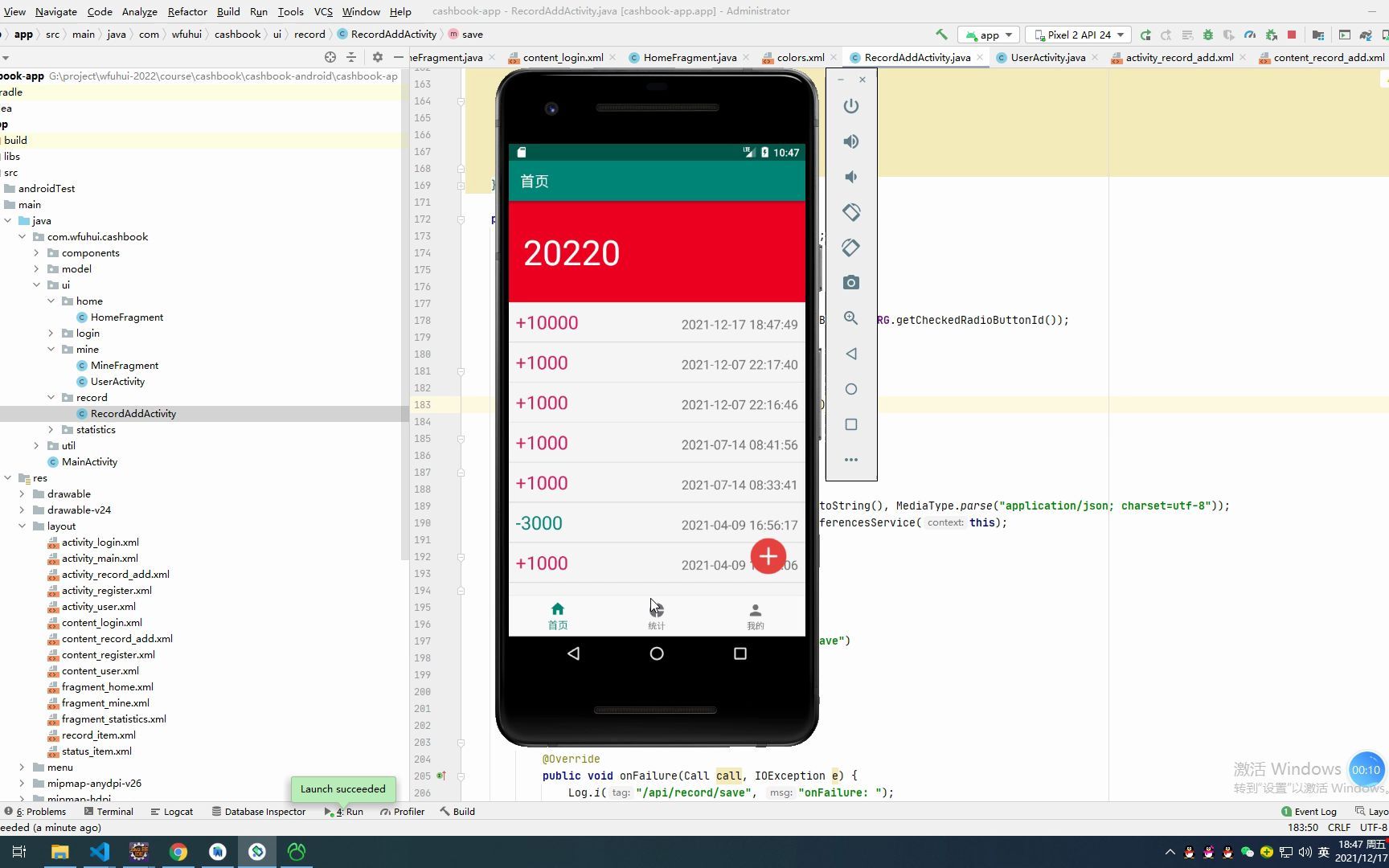Tap the red add-record floating button

tap(768, 556)
